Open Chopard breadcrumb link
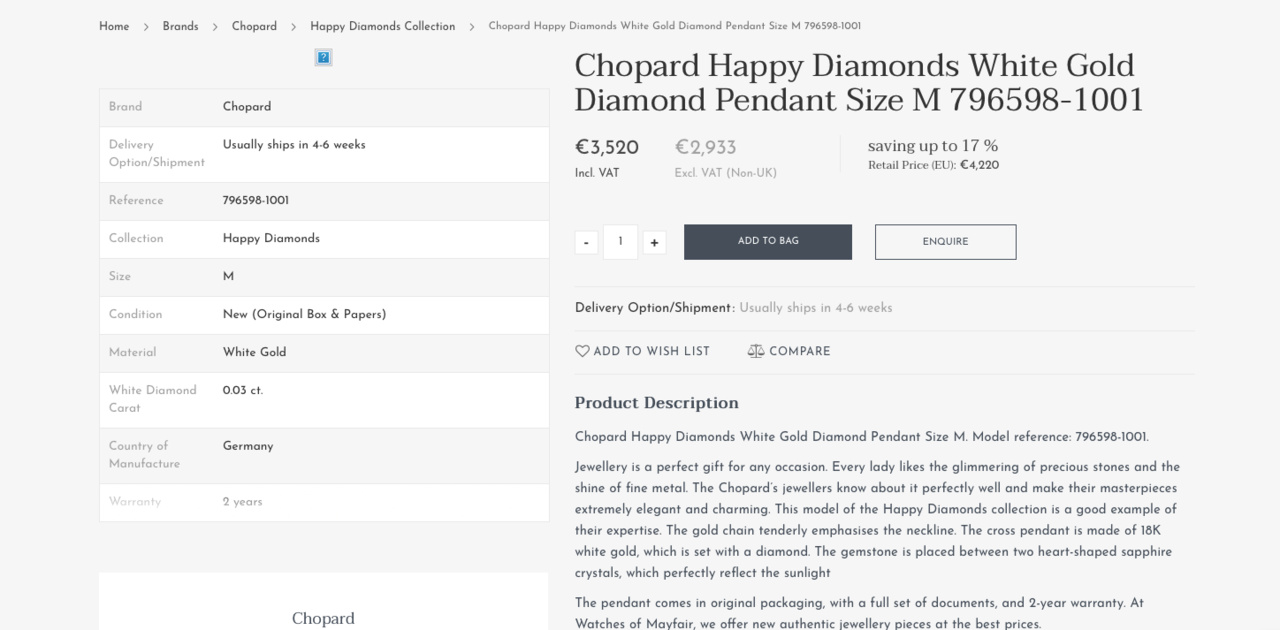The height and width of the screenshot is (630, 1280). click(x=254, y=26)
